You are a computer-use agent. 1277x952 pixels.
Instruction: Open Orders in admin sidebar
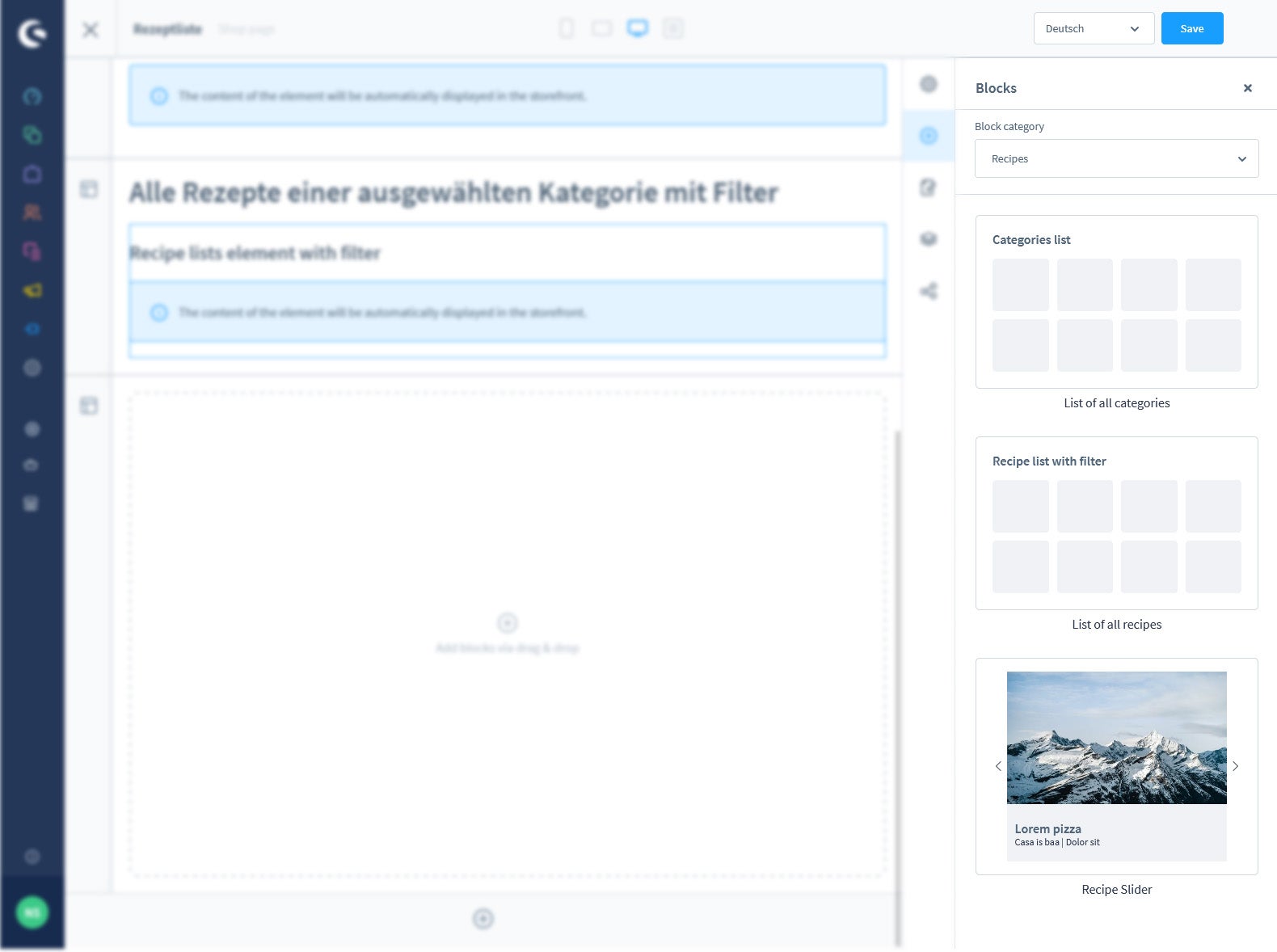[32, 174]
